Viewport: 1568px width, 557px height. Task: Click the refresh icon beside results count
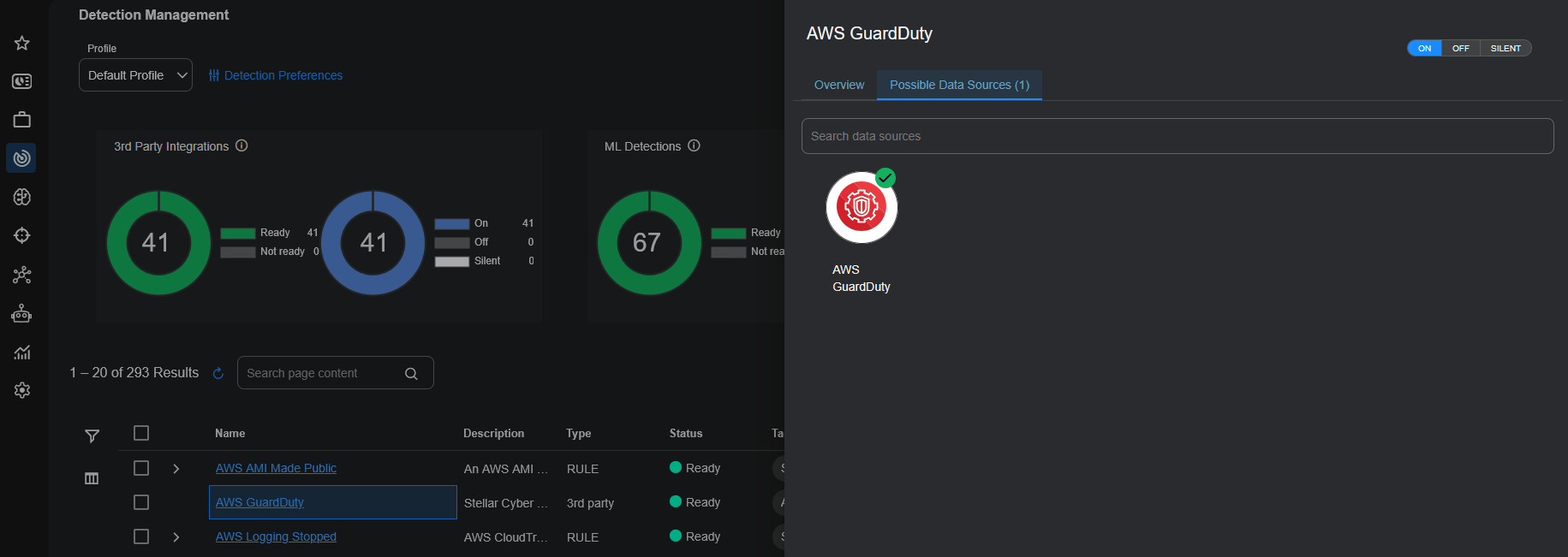pos(218,373)
